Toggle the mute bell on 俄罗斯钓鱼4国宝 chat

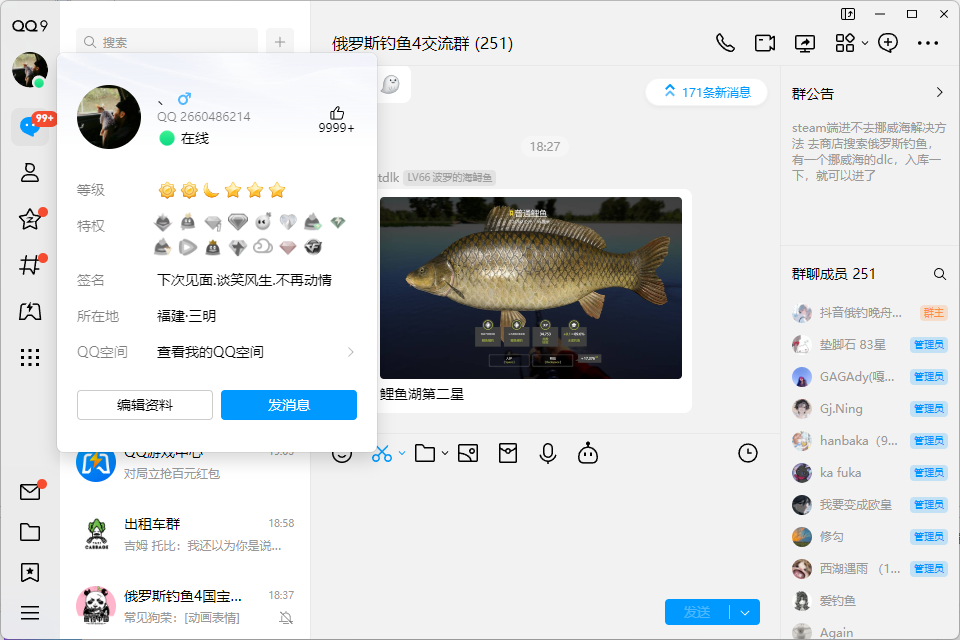[x=286, y=617]
